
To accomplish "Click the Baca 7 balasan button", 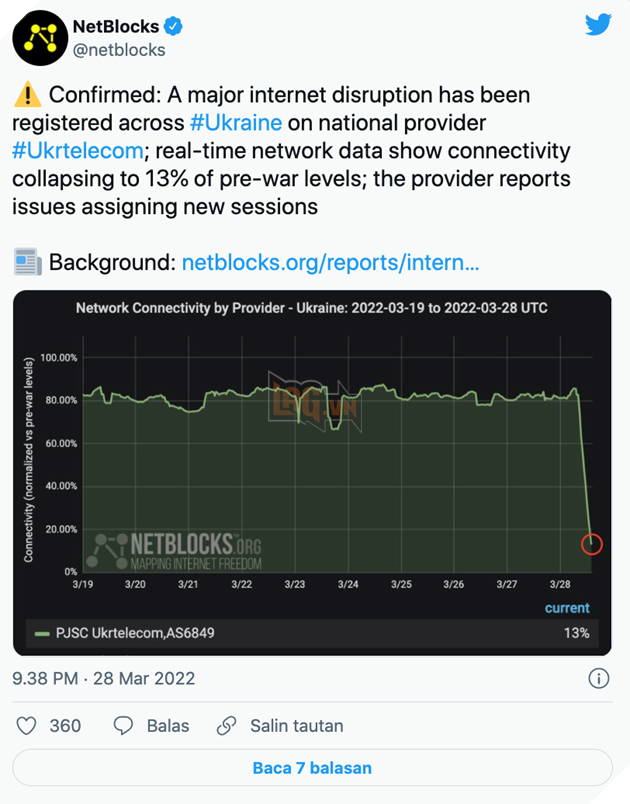I will (x=312, y=768).
